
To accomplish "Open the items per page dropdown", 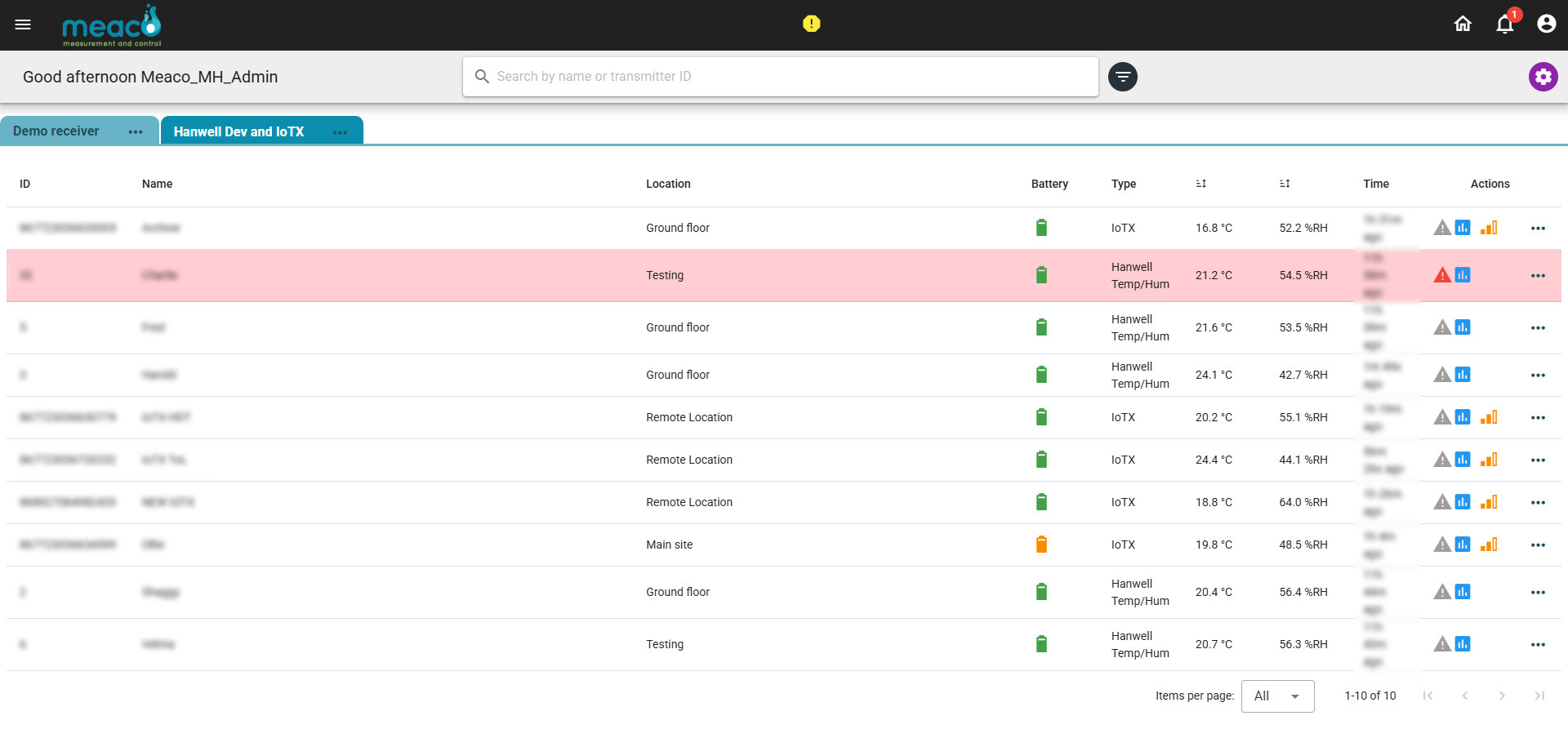I will point(1277,696).
